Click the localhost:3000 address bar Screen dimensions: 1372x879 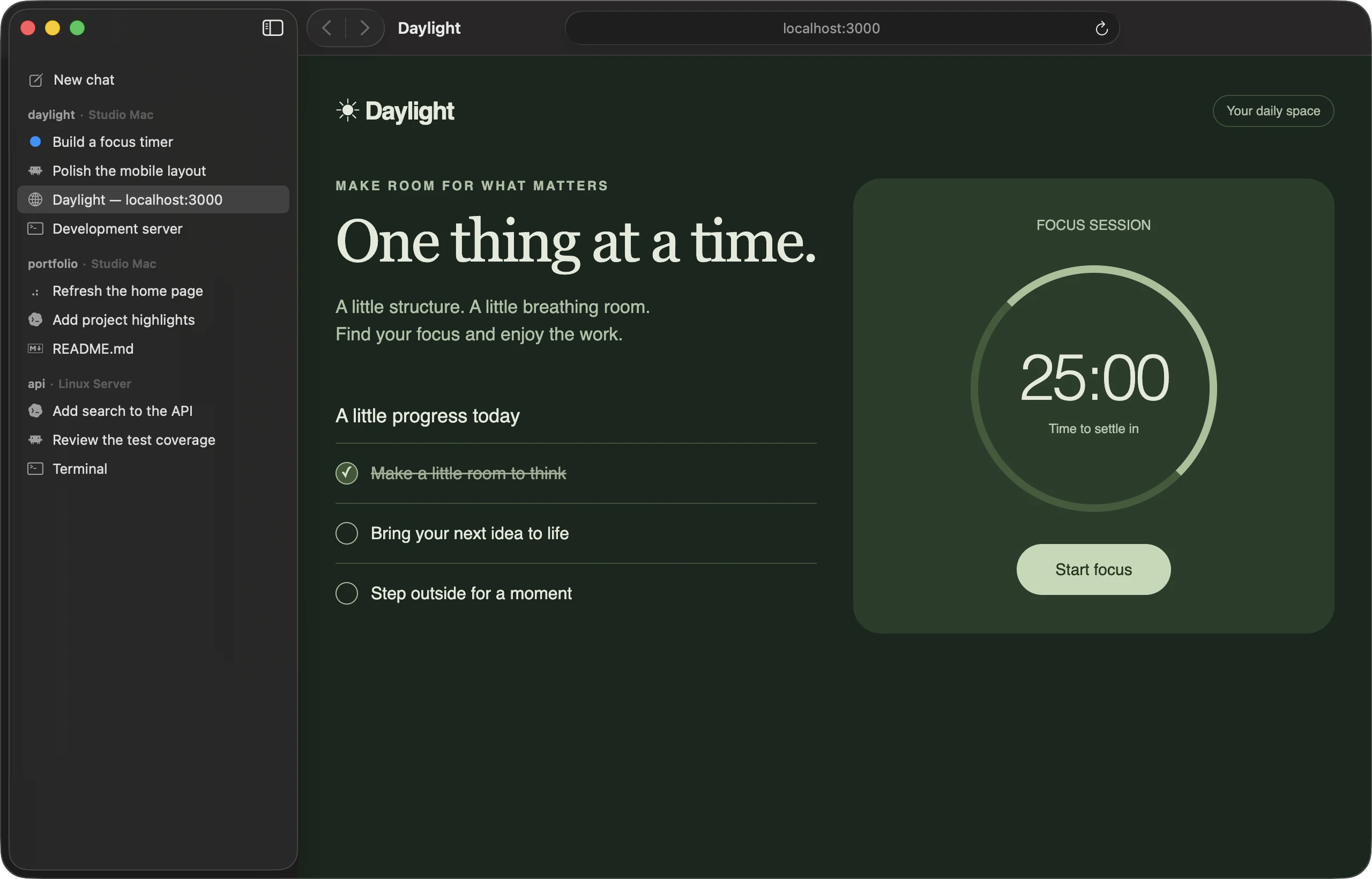(842, 28)
